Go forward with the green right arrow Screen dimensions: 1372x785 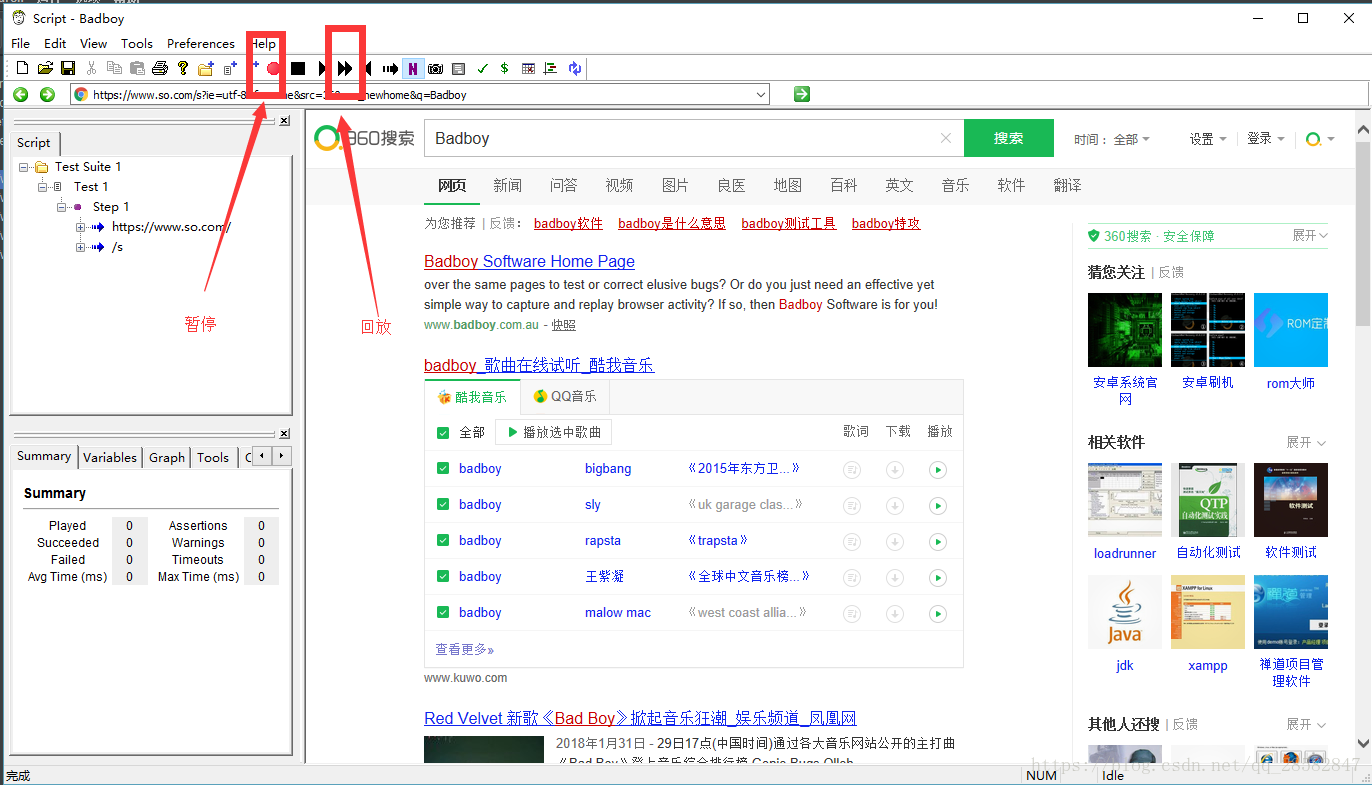point(47,94)
